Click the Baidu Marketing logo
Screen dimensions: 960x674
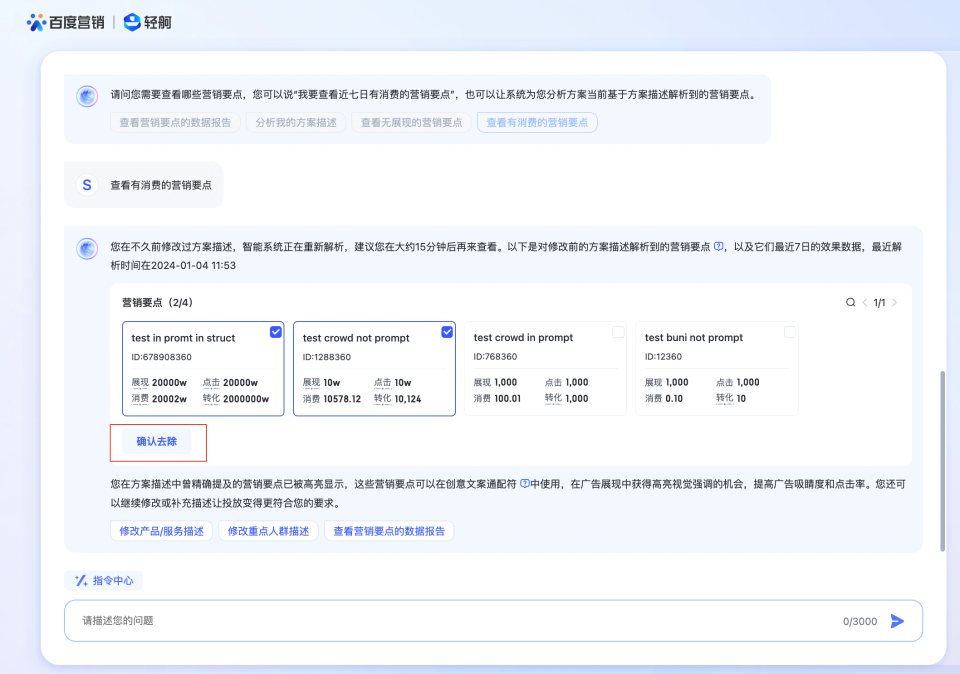65,21
